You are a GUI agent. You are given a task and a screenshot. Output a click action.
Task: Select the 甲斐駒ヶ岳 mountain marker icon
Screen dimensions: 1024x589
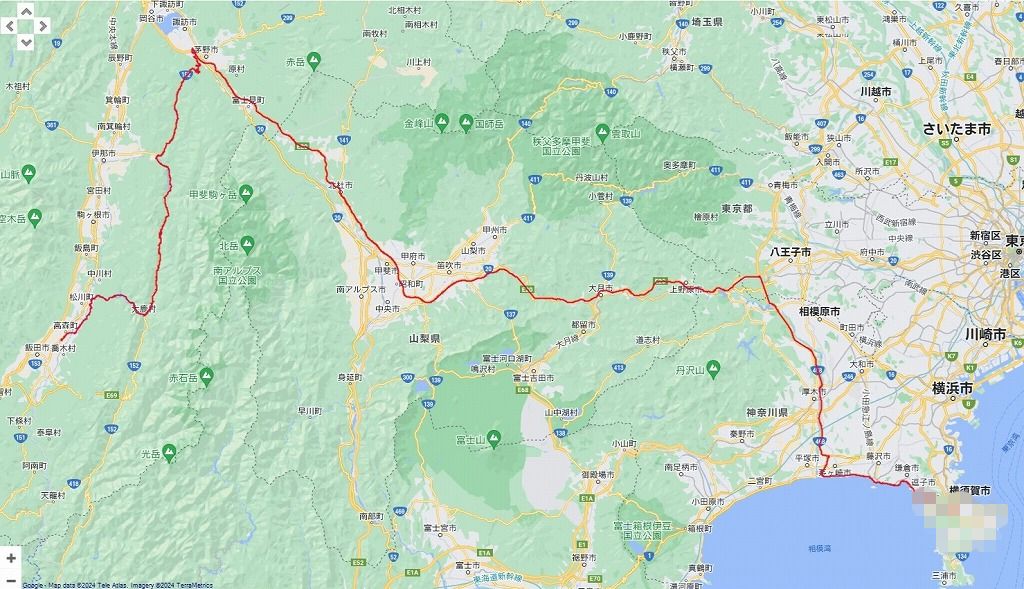248,191
